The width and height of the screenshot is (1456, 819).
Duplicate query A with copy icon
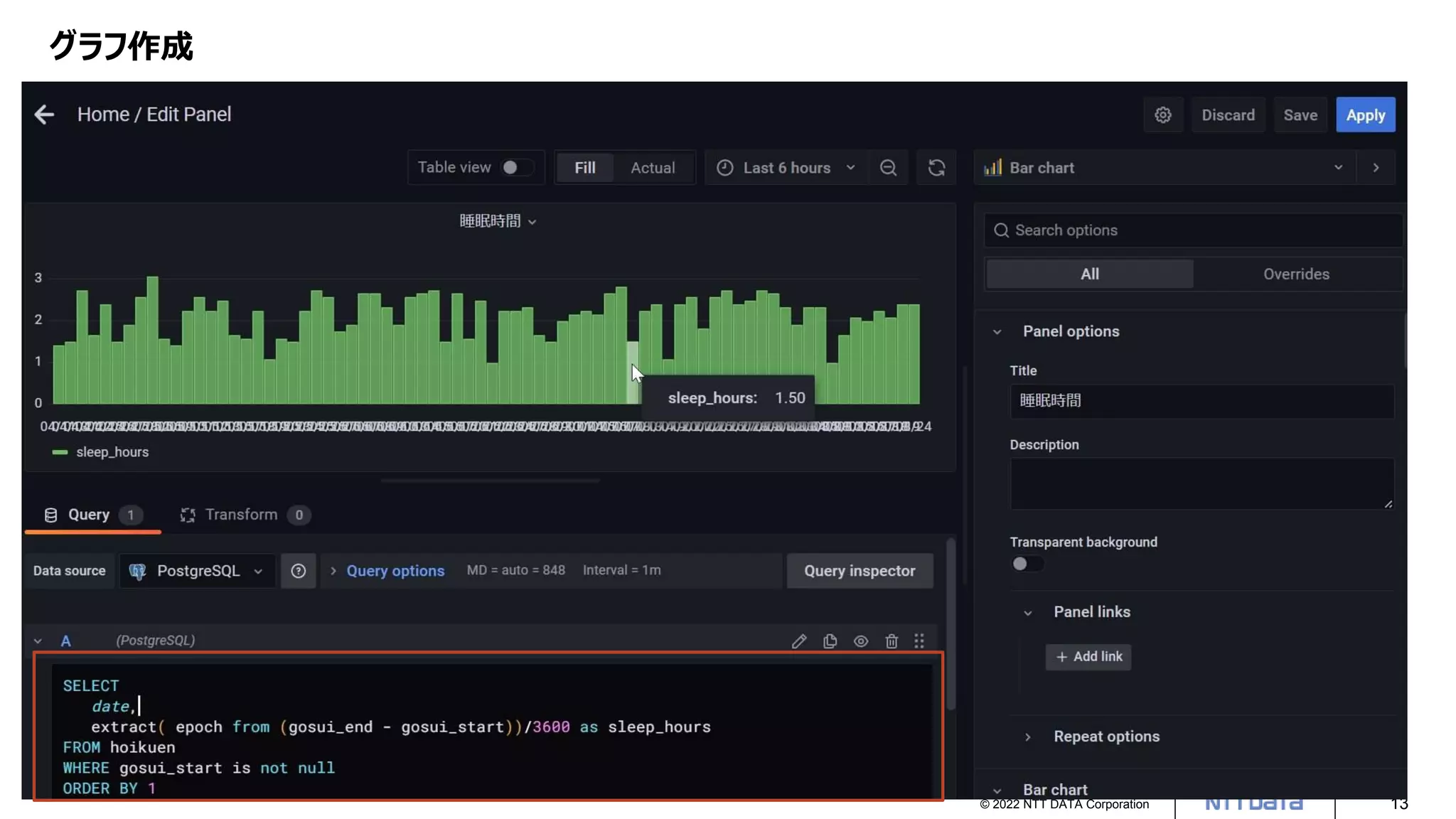pos(830,641)
